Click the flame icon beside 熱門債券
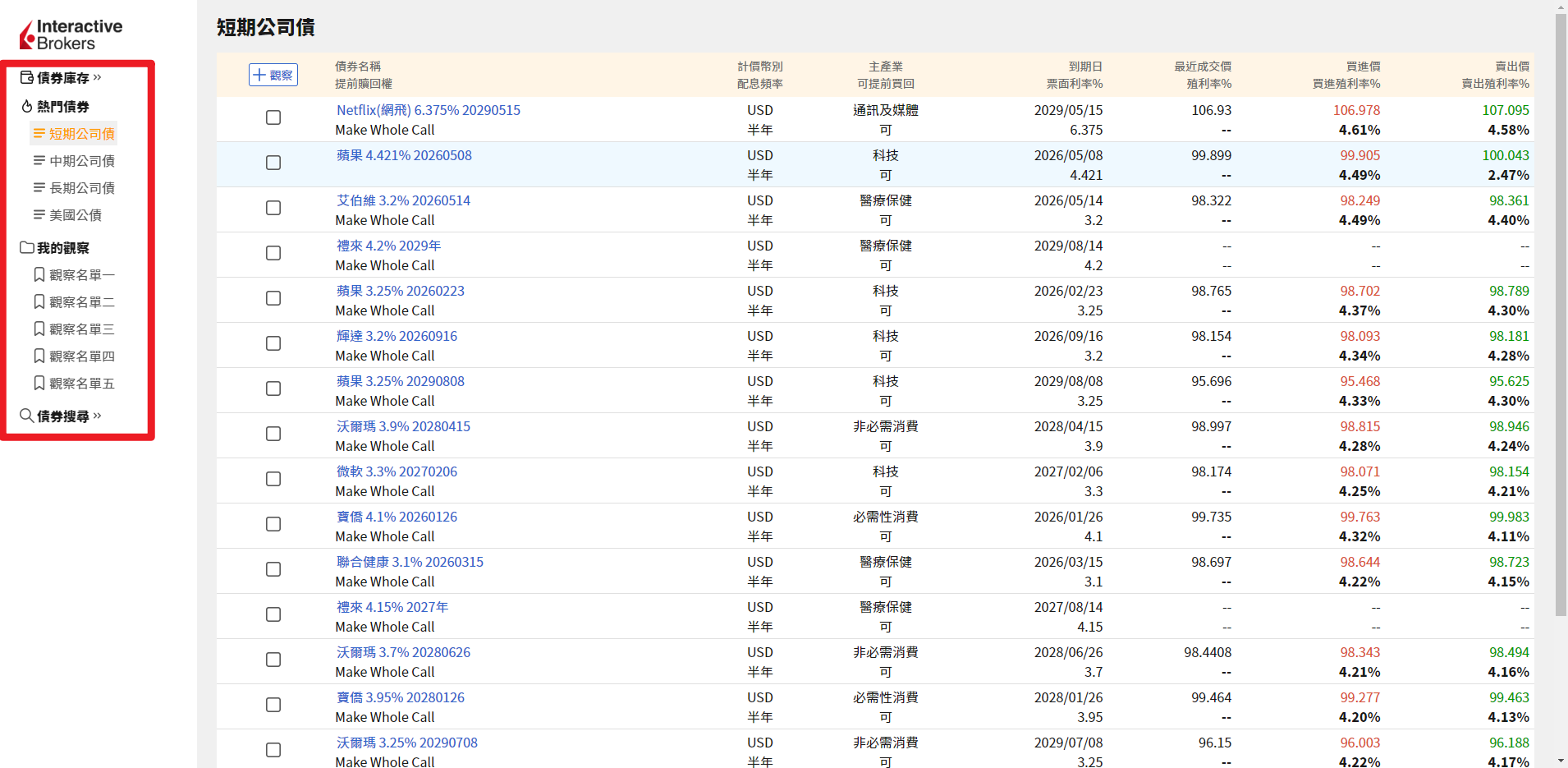 point(27,106)
